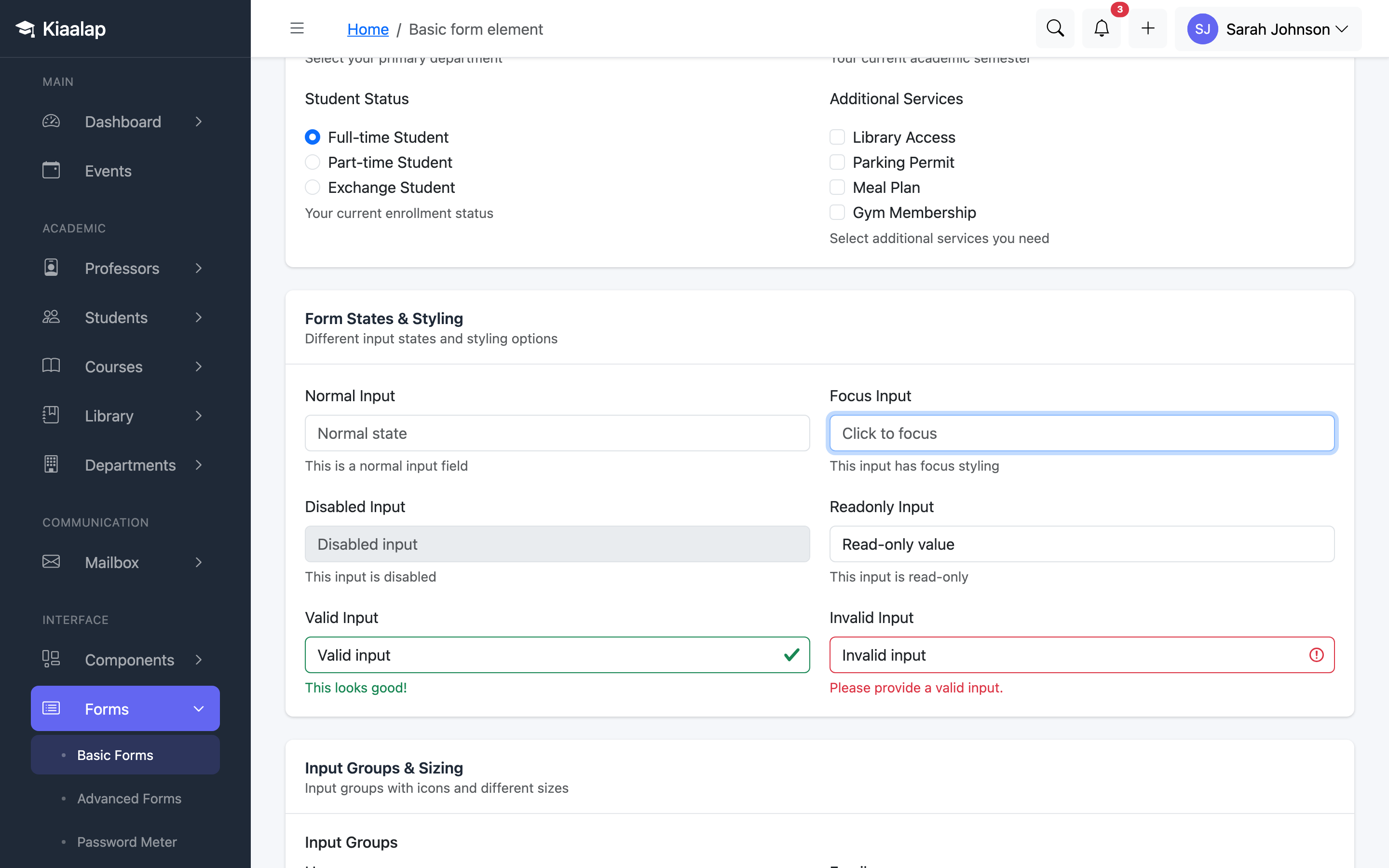
Task: Open Sarah Johnson user dropdown
Action: (1268, 29)
